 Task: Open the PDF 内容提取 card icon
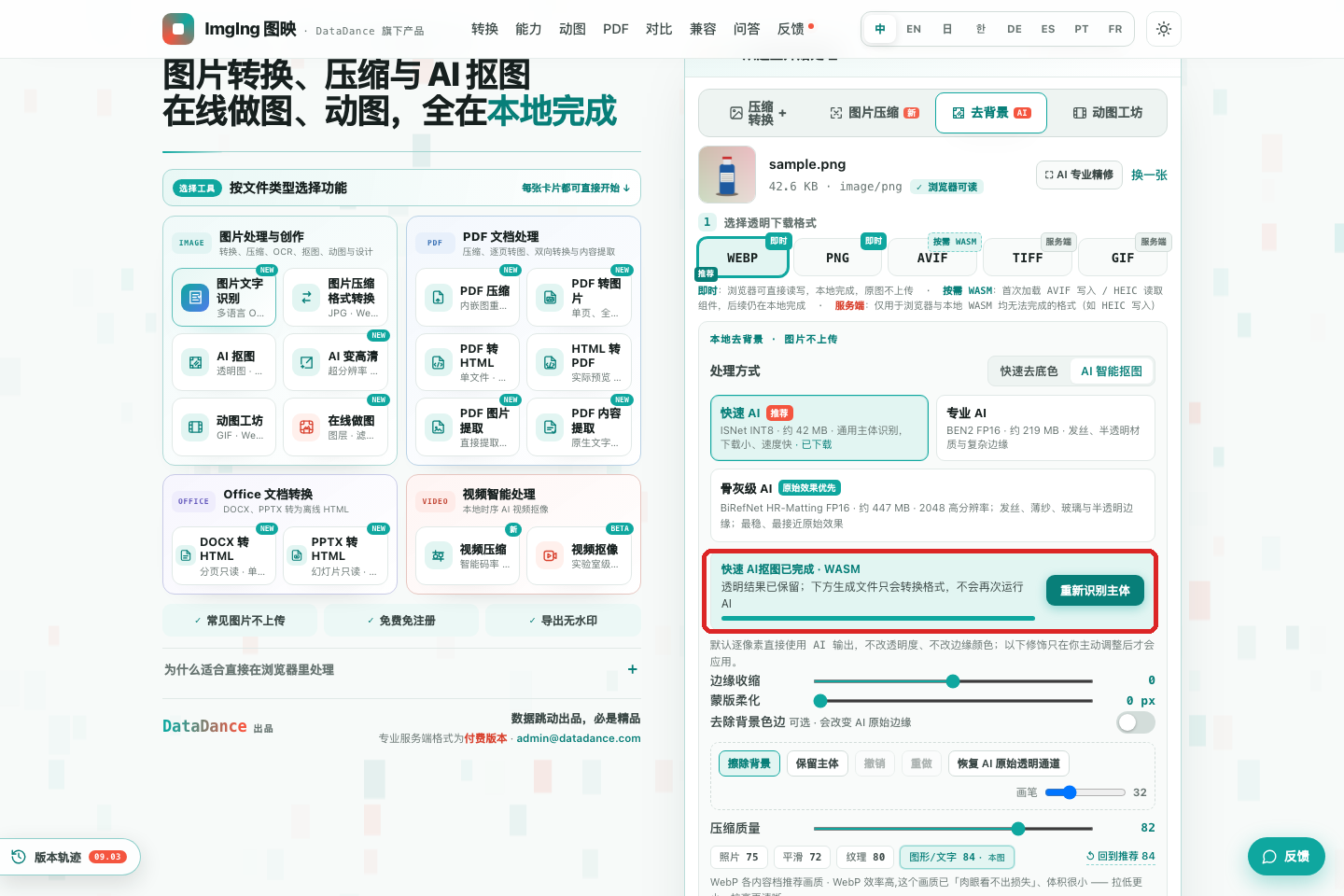point(550,427)
